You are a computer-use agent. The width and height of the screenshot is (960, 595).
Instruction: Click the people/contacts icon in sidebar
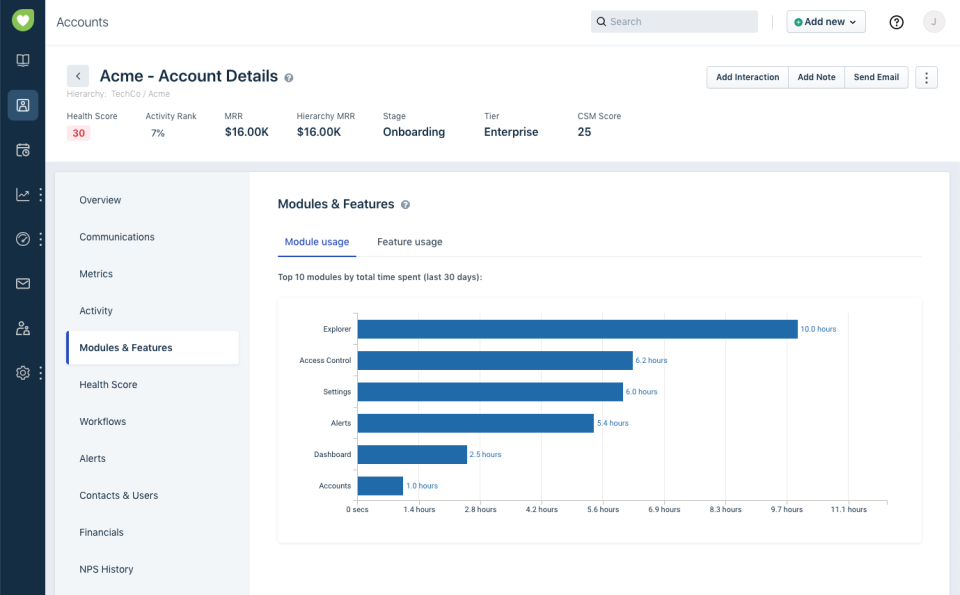[x=22, y=328]
